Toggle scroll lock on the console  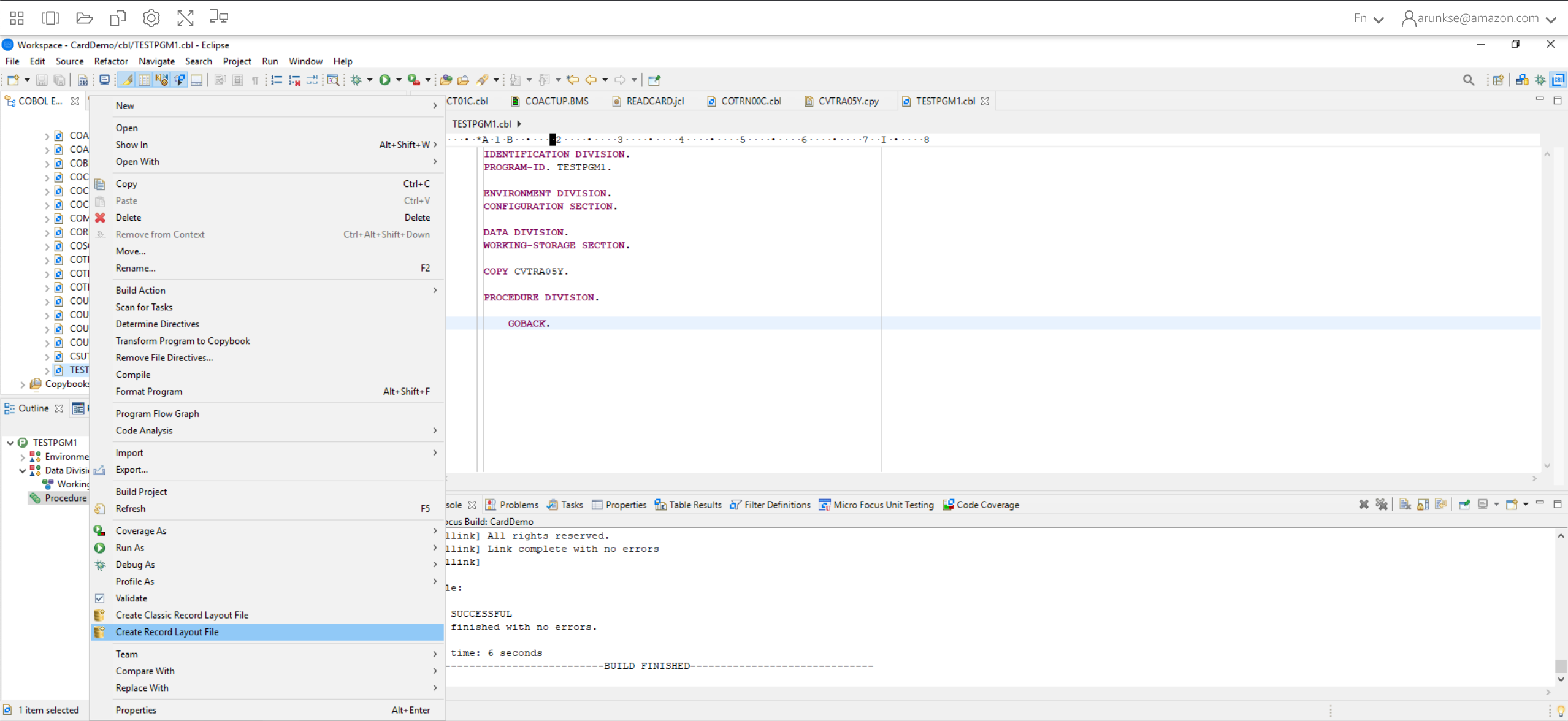click(1421, 504)
